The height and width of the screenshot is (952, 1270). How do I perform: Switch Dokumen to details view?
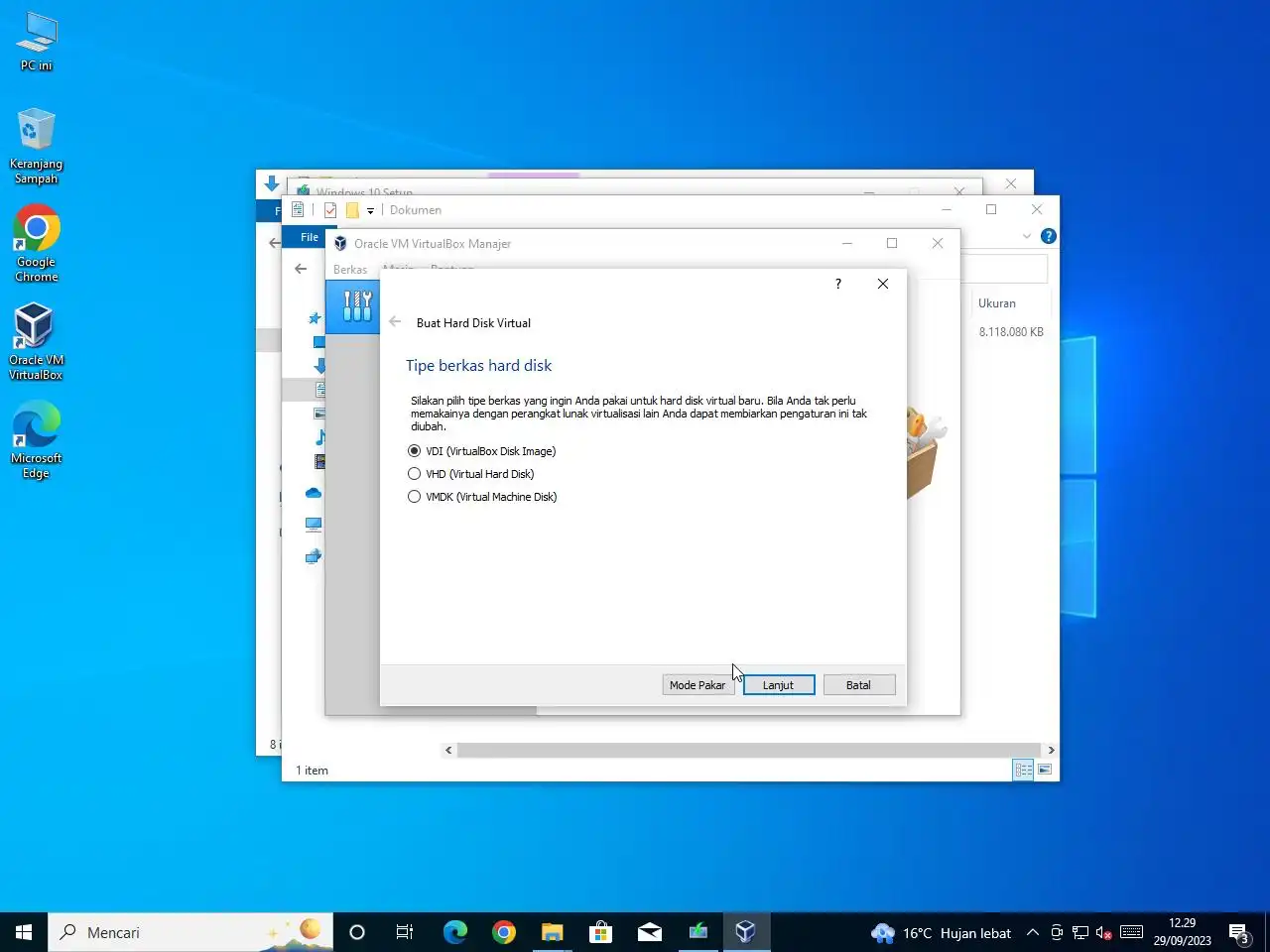[1023, 770]
